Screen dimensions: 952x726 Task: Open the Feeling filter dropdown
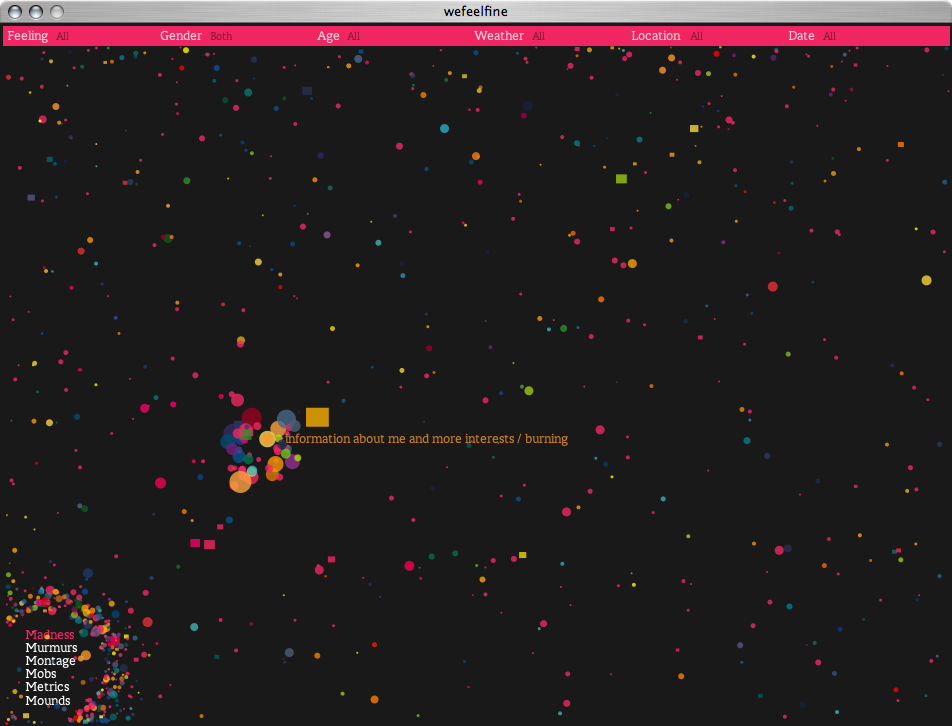[x=28, y=36]
